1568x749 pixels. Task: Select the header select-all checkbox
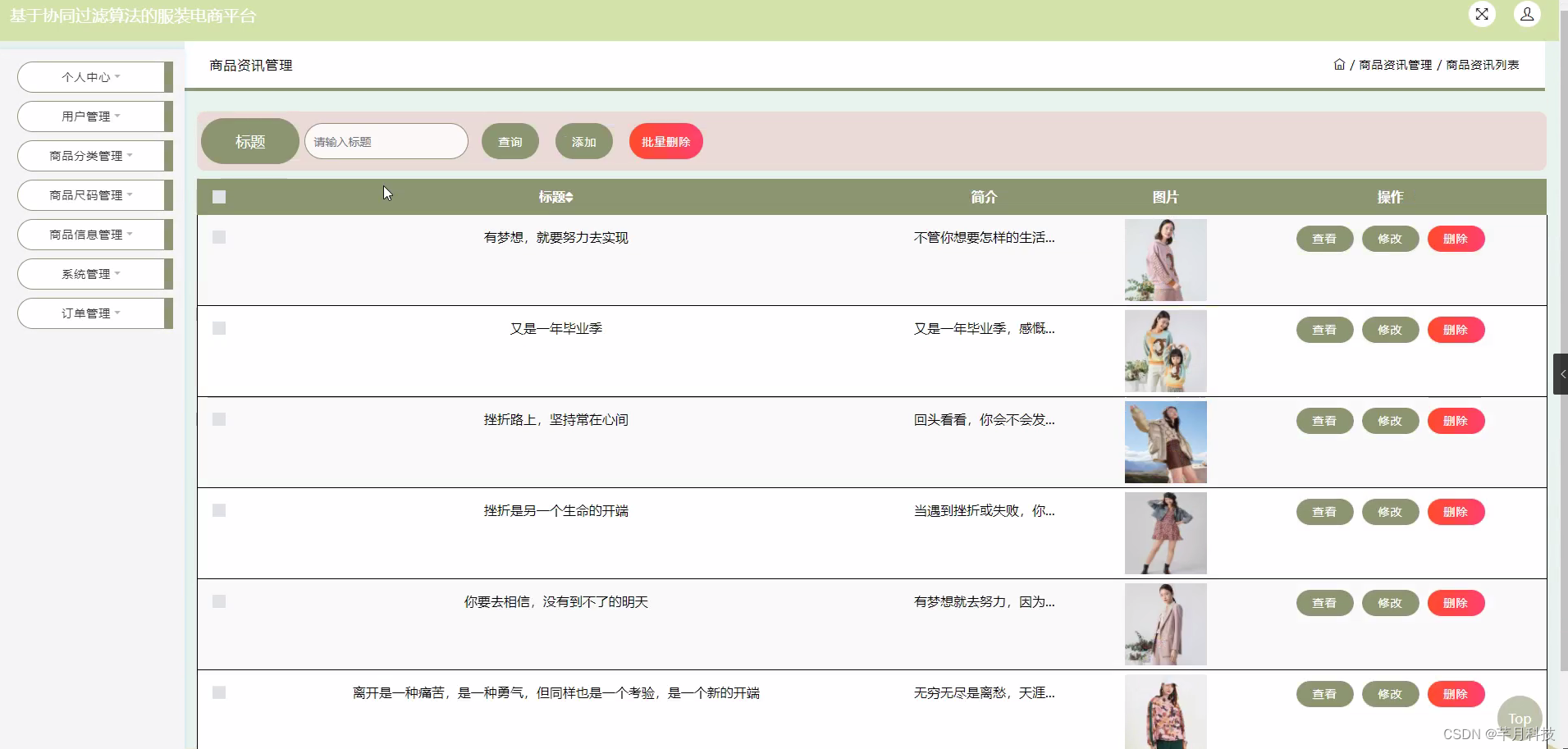pyautogui.click(x=219, y=197)
